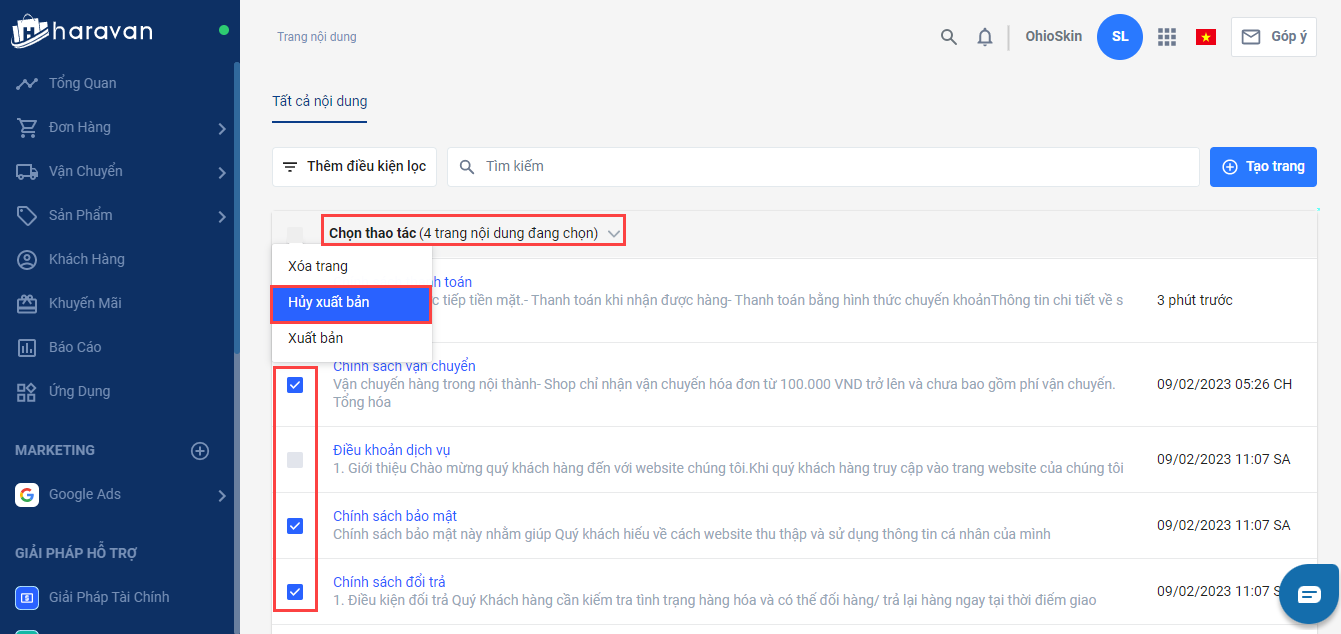Click Giải Pháp Tài Chính money icon
Image resolution: width=1341 pixels, height=634 pixels.
27,597
